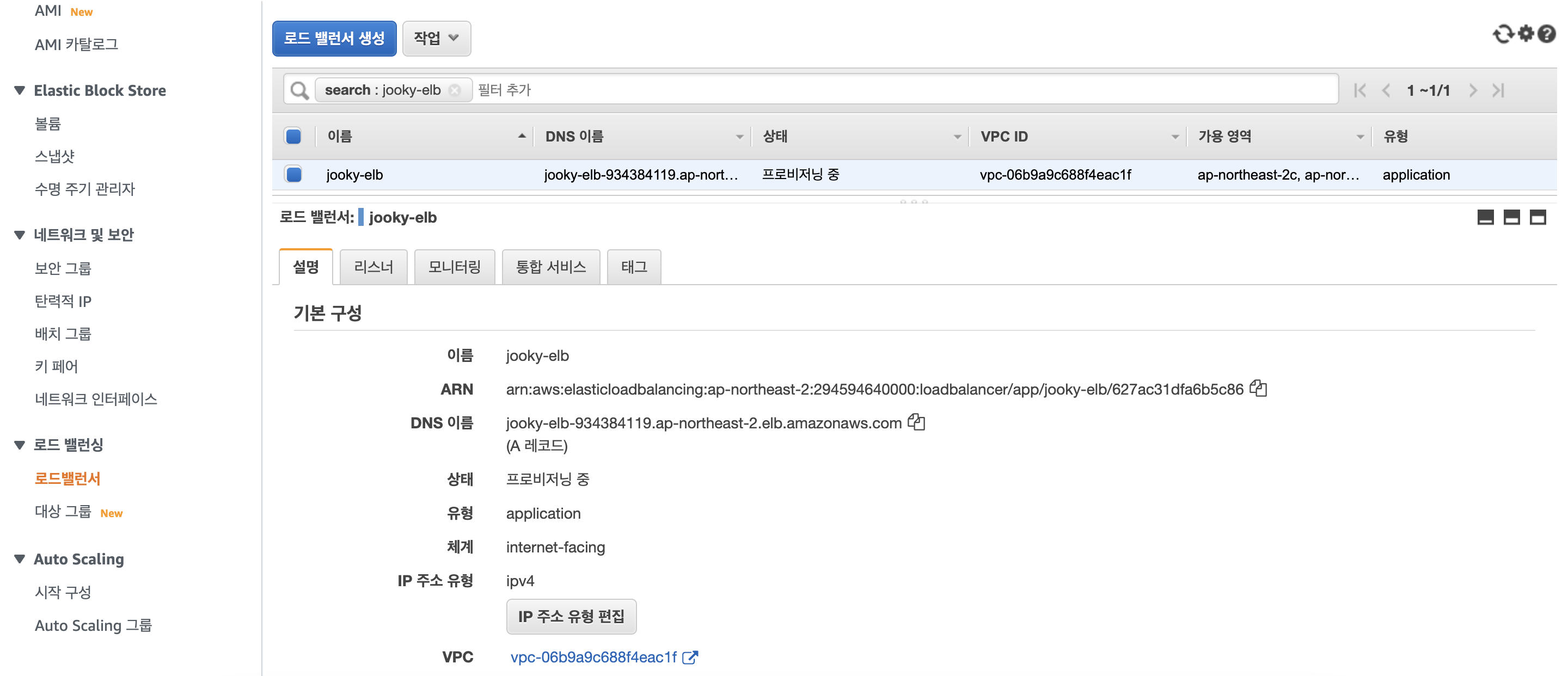Screen dimensions: 1568x676
Task: Switch to the 모니터링 tab
Action: pos(454,267)
